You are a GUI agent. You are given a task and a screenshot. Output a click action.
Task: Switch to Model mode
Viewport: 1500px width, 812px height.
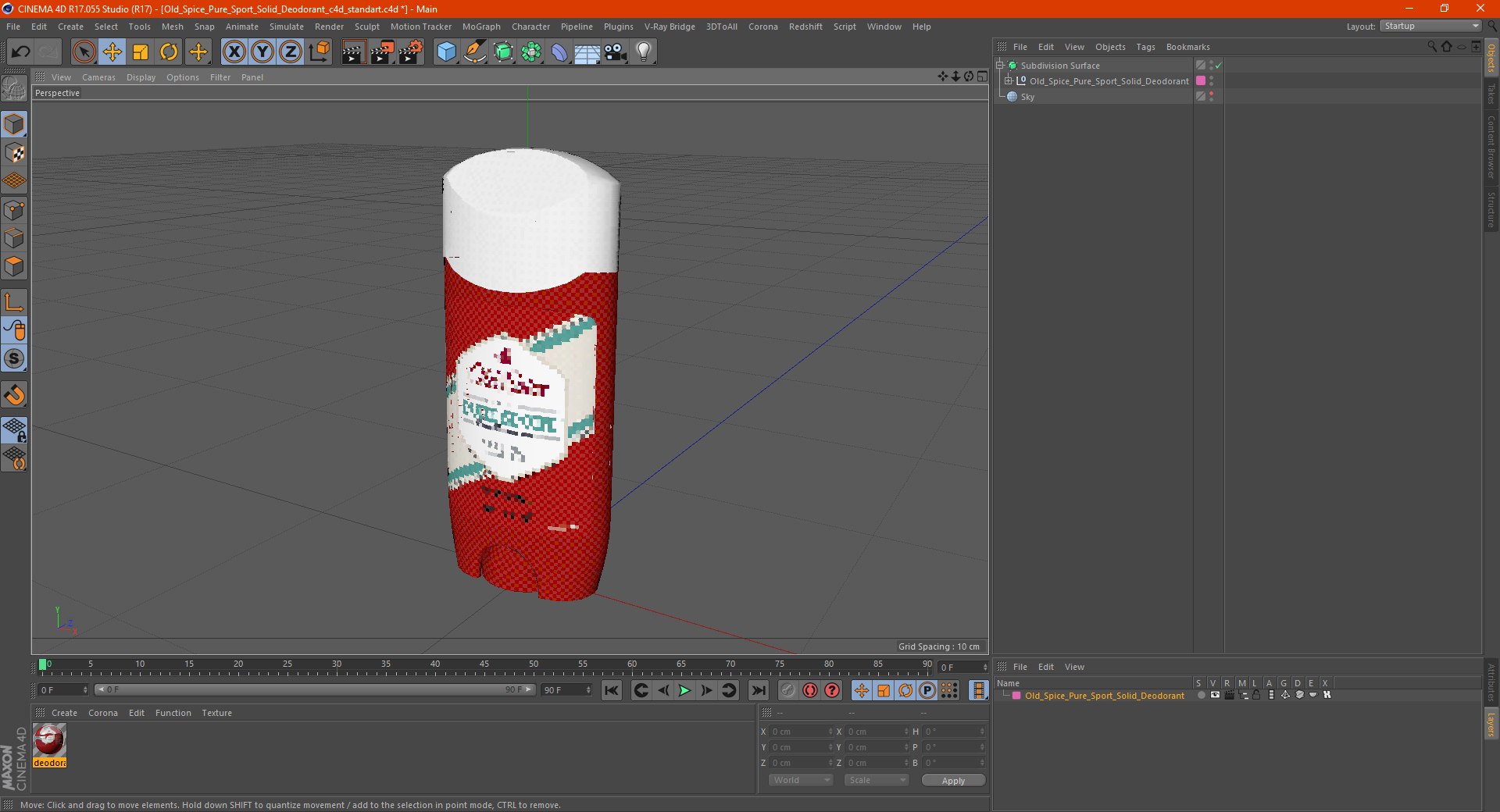(14, 125)
